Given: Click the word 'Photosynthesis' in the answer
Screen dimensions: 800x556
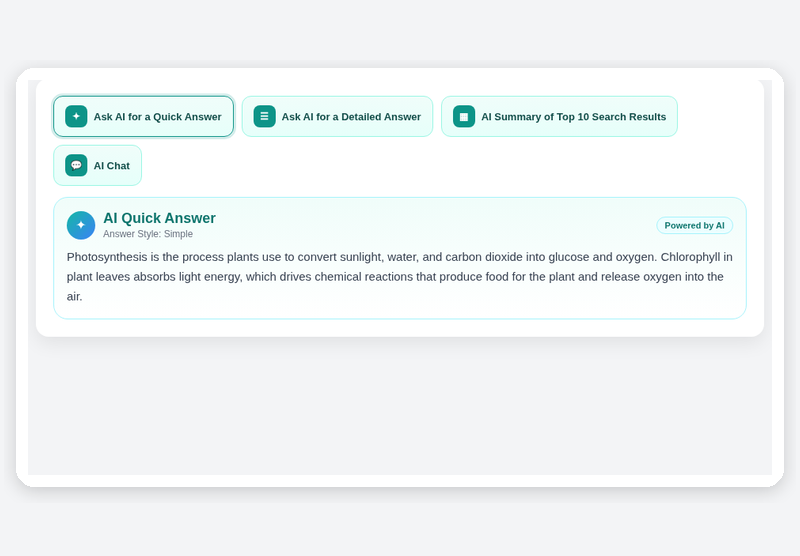Looking at the screenshot, I should pos(107,257).
